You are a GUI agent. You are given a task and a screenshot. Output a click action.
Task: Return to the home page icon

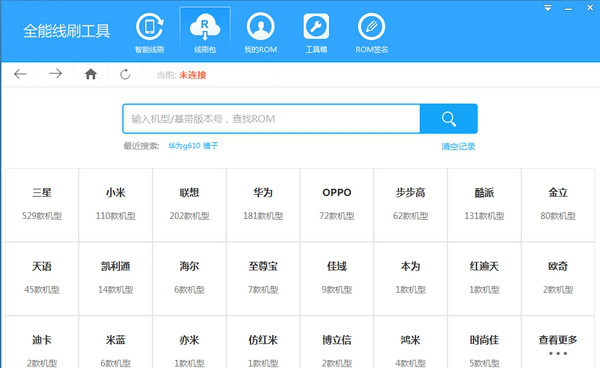[91, 74]
